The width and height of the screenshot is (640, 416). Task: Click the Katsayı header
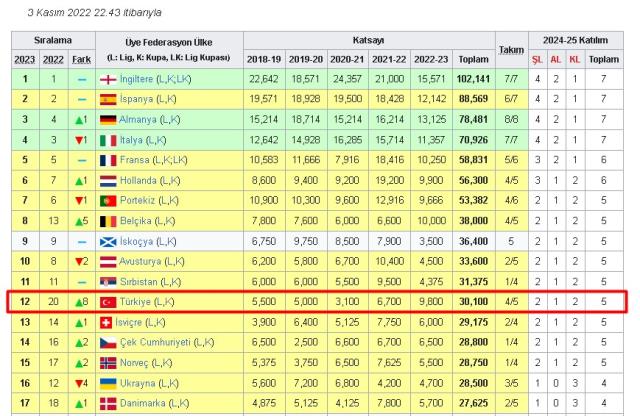coord(369,40)
